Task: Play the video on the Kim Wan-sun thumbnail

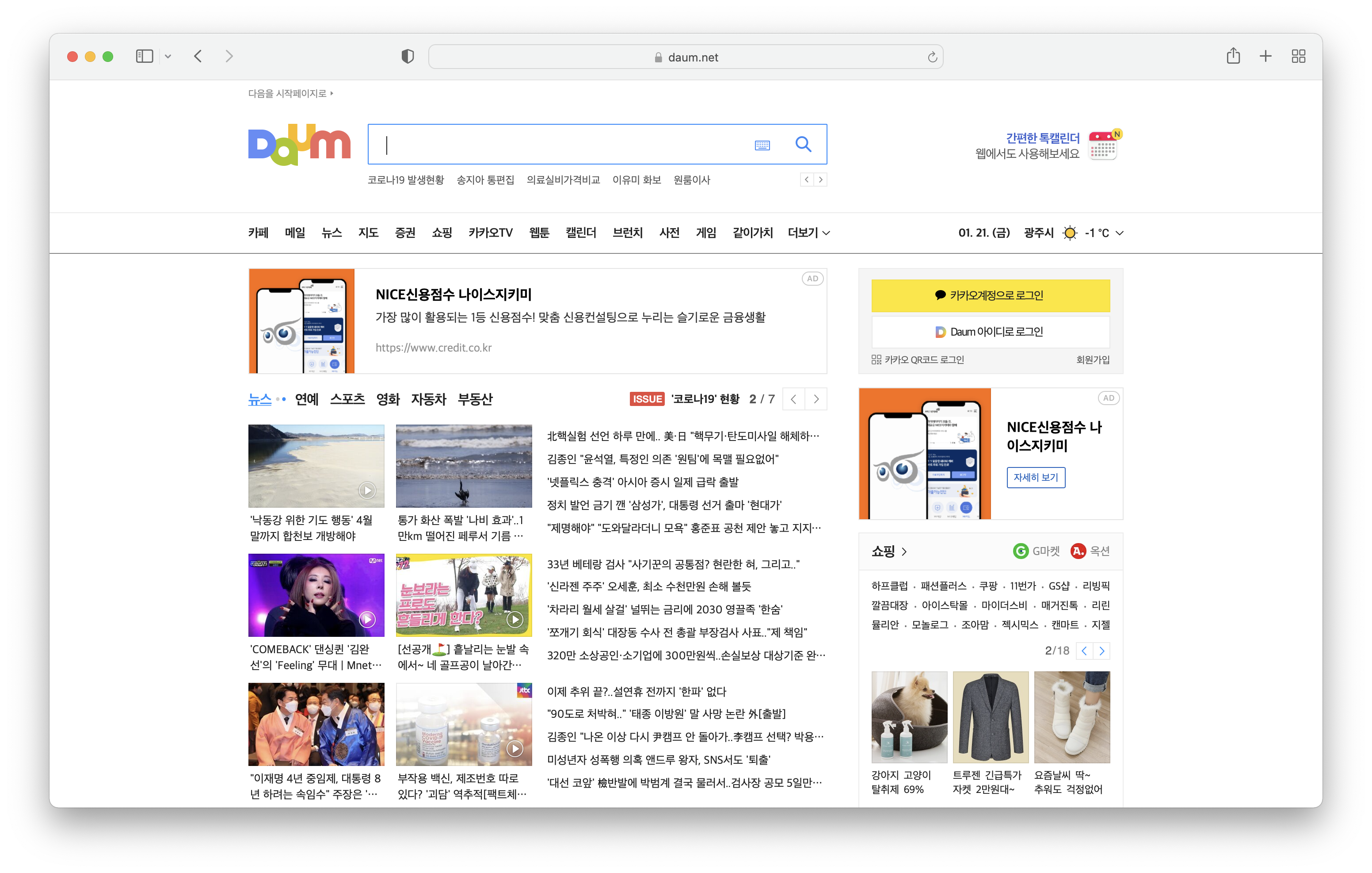Action: click(367, 619)
